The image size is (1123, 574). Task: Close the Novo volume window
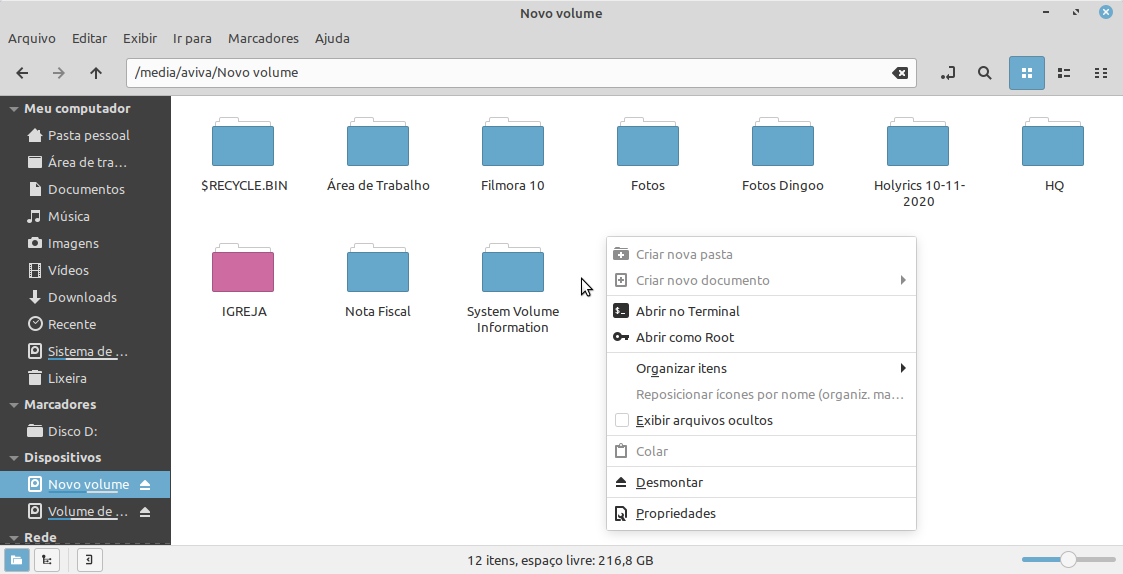coord(1106,13)
